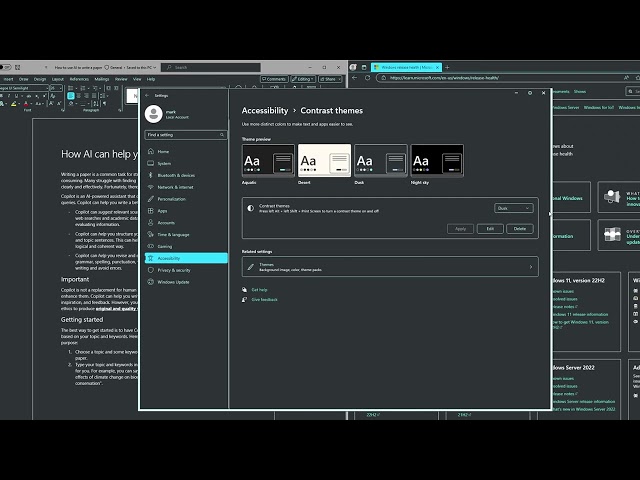Click the refresh icon in Edge
Screen dimensions: 640x480
(x=367, y=78)
